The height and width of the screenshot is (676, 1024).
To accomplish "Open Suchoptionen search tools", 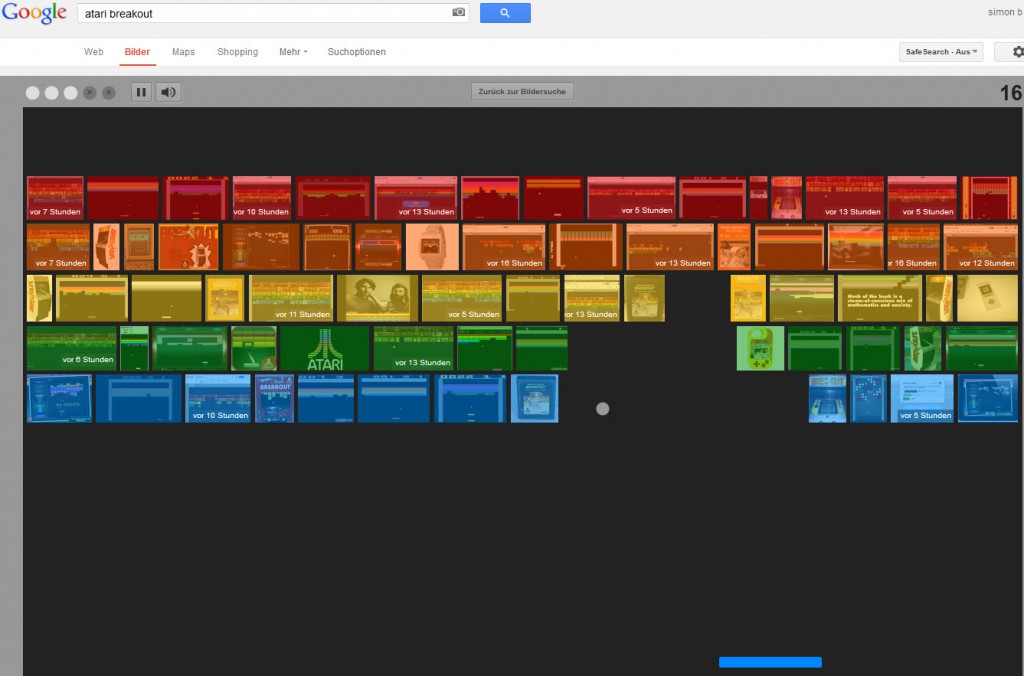I will coord(356,52).
